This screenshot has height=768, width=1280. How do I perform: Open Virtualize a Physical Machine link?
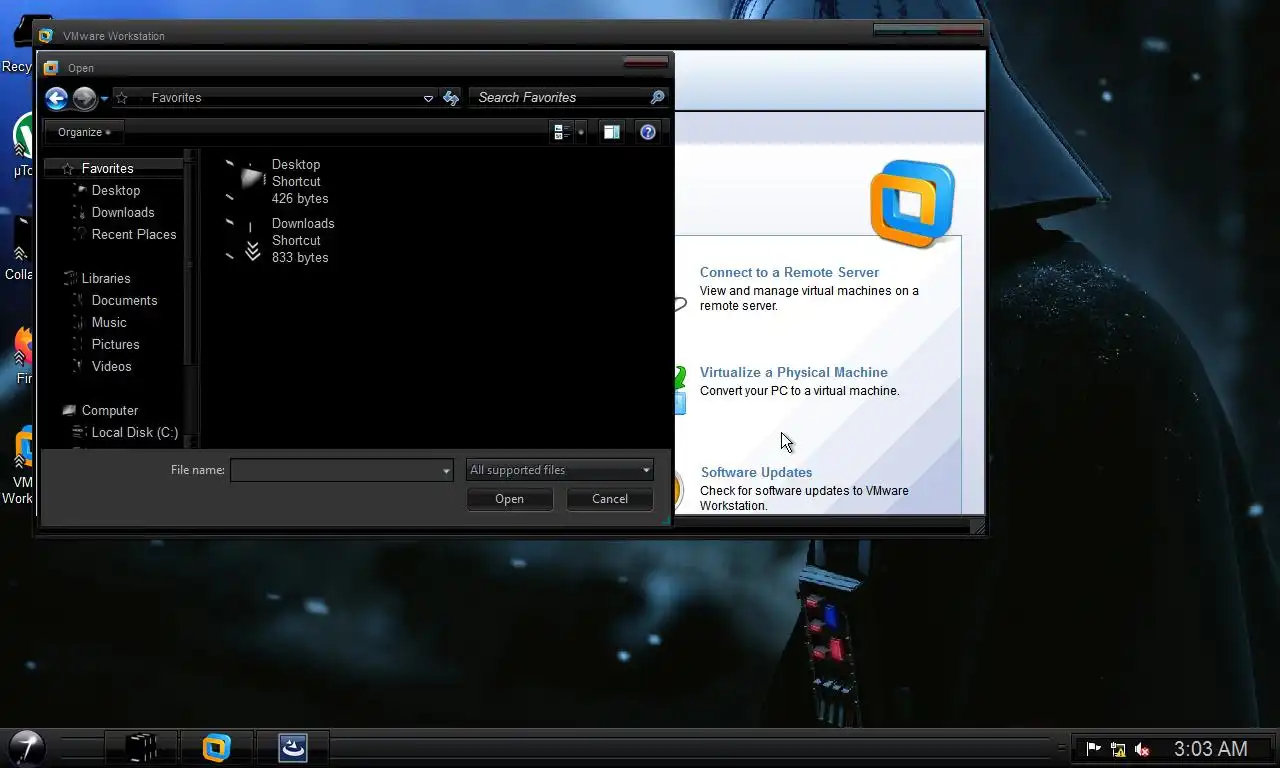(793, 372)
